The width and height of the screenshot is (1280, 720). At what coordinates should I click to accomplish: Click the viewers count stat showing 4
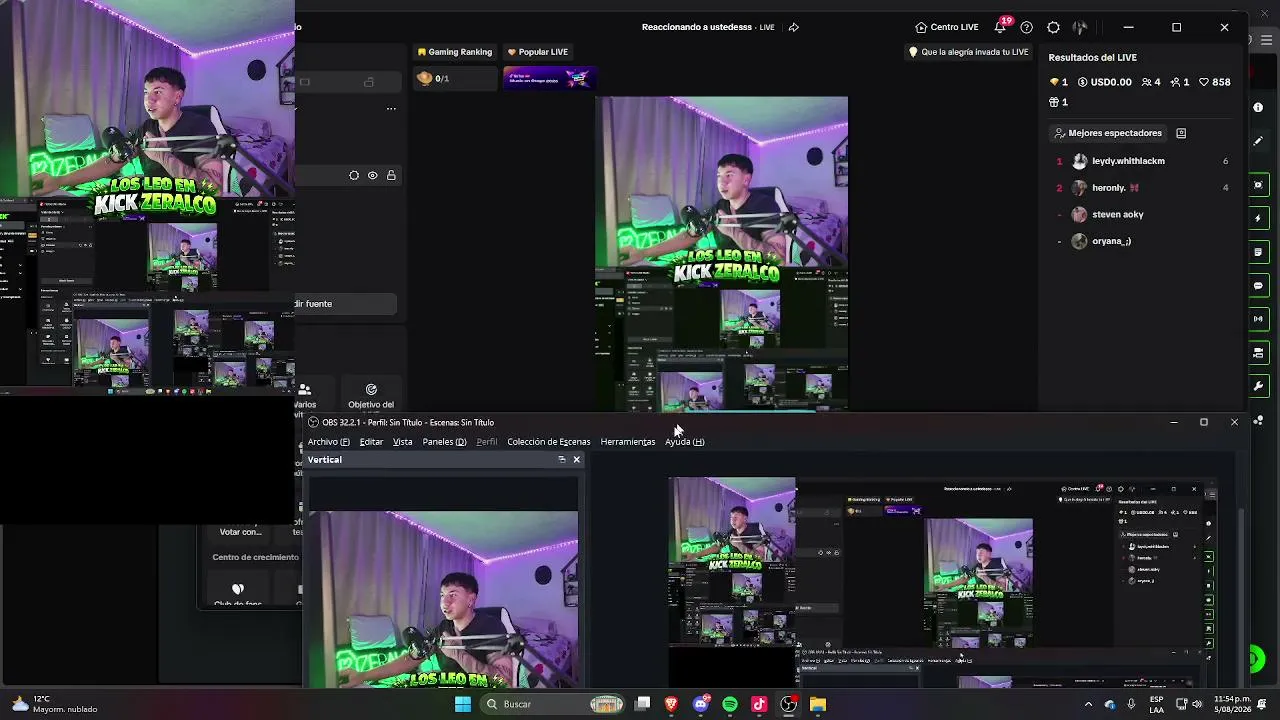point(1151,82)
